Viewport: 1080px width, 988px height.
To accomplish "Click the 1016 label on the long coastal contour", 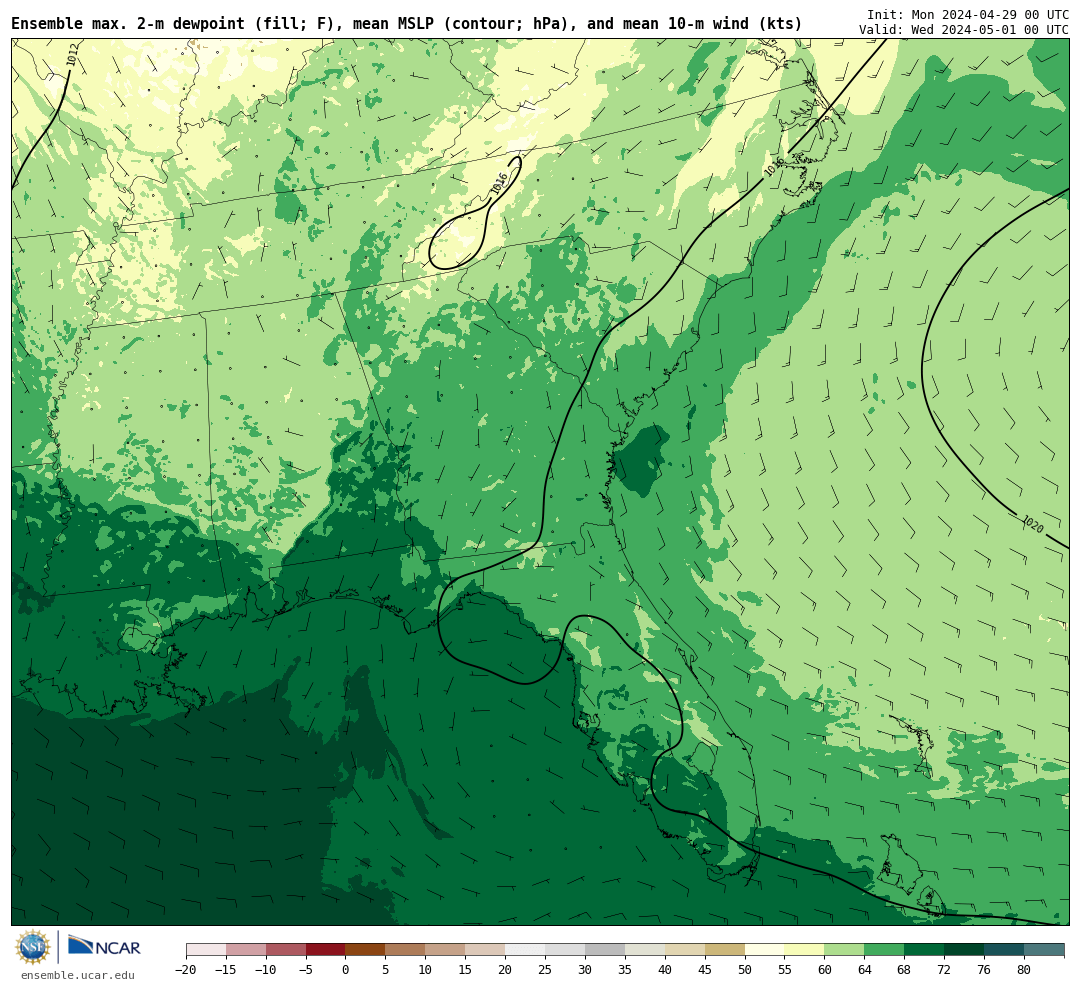I will [x=774, y=166].
